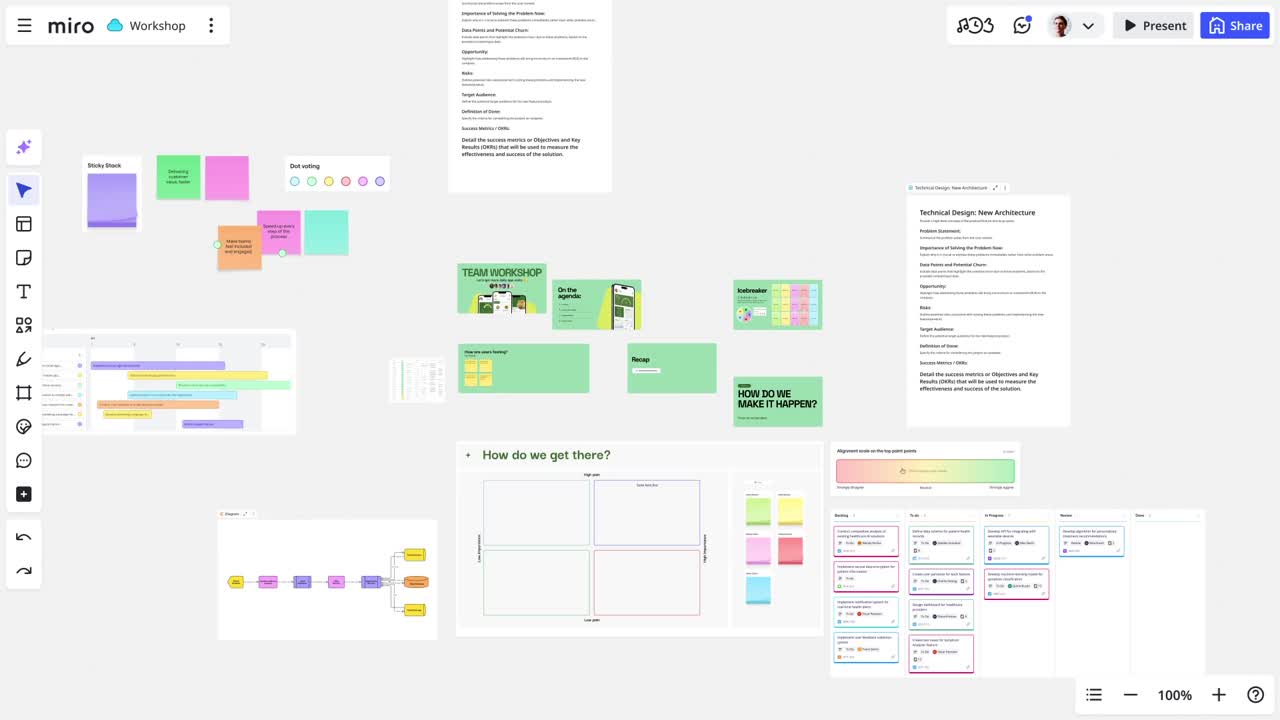
Task: Open the Templates tool
Action: tap(24, 224)
